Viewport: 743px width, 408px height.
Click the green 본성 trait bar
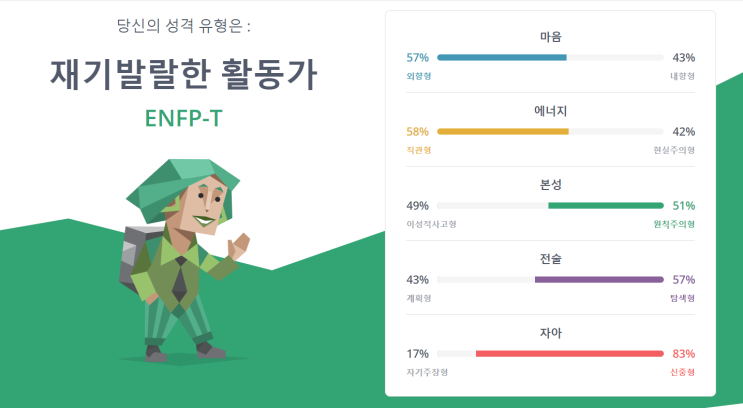point(605,206)
